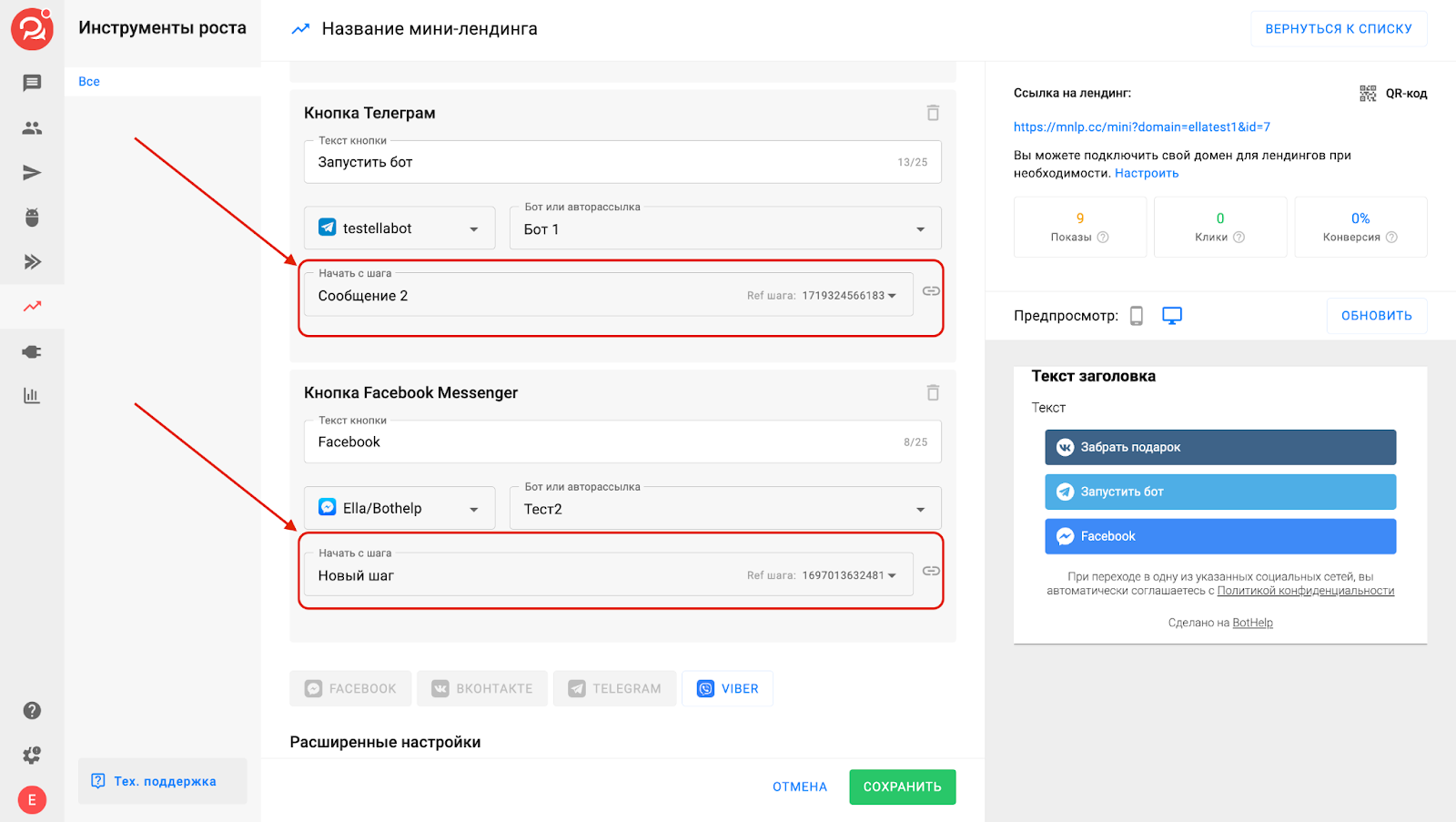1456x822 pixels.
Task: Select the Все tab in sidebar
Action: tap(89, 81)
